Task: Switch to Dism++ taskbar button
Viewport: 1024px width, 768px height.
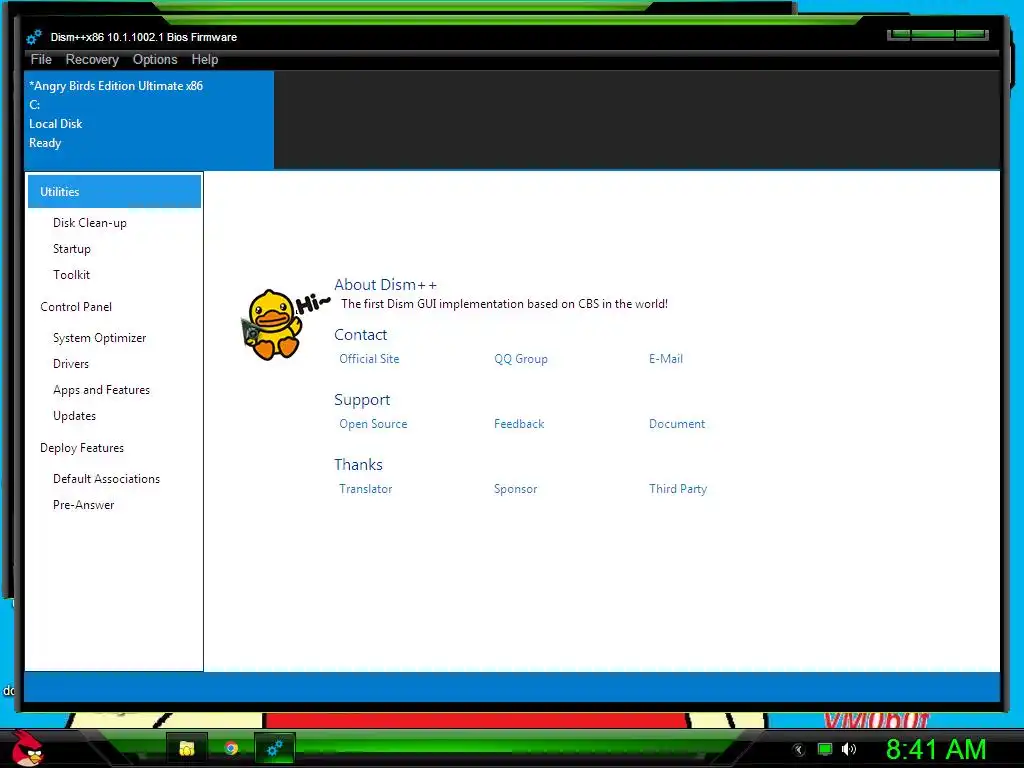Action: tap(274, 748)
